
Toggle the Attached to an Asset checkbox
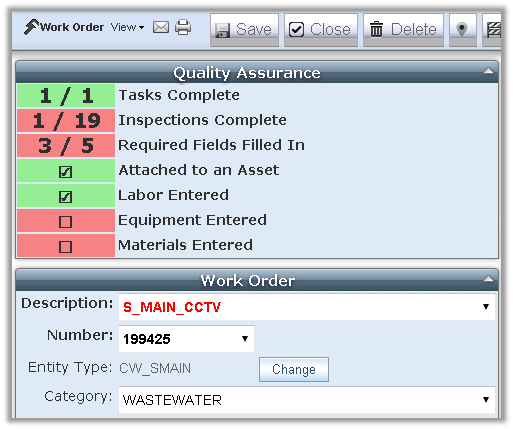coord(65,172)
